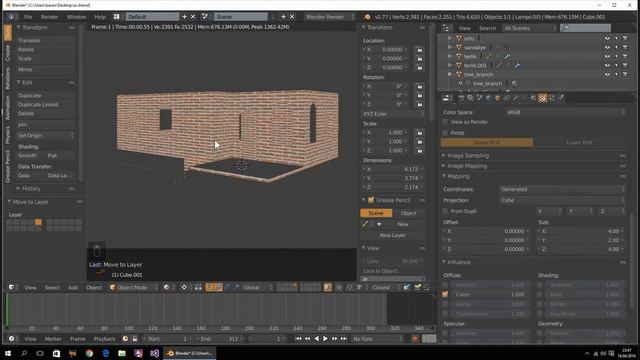640x360 pixels.
Task: Click the grease pencil draw icon
Action: click(x=365, y=224)
